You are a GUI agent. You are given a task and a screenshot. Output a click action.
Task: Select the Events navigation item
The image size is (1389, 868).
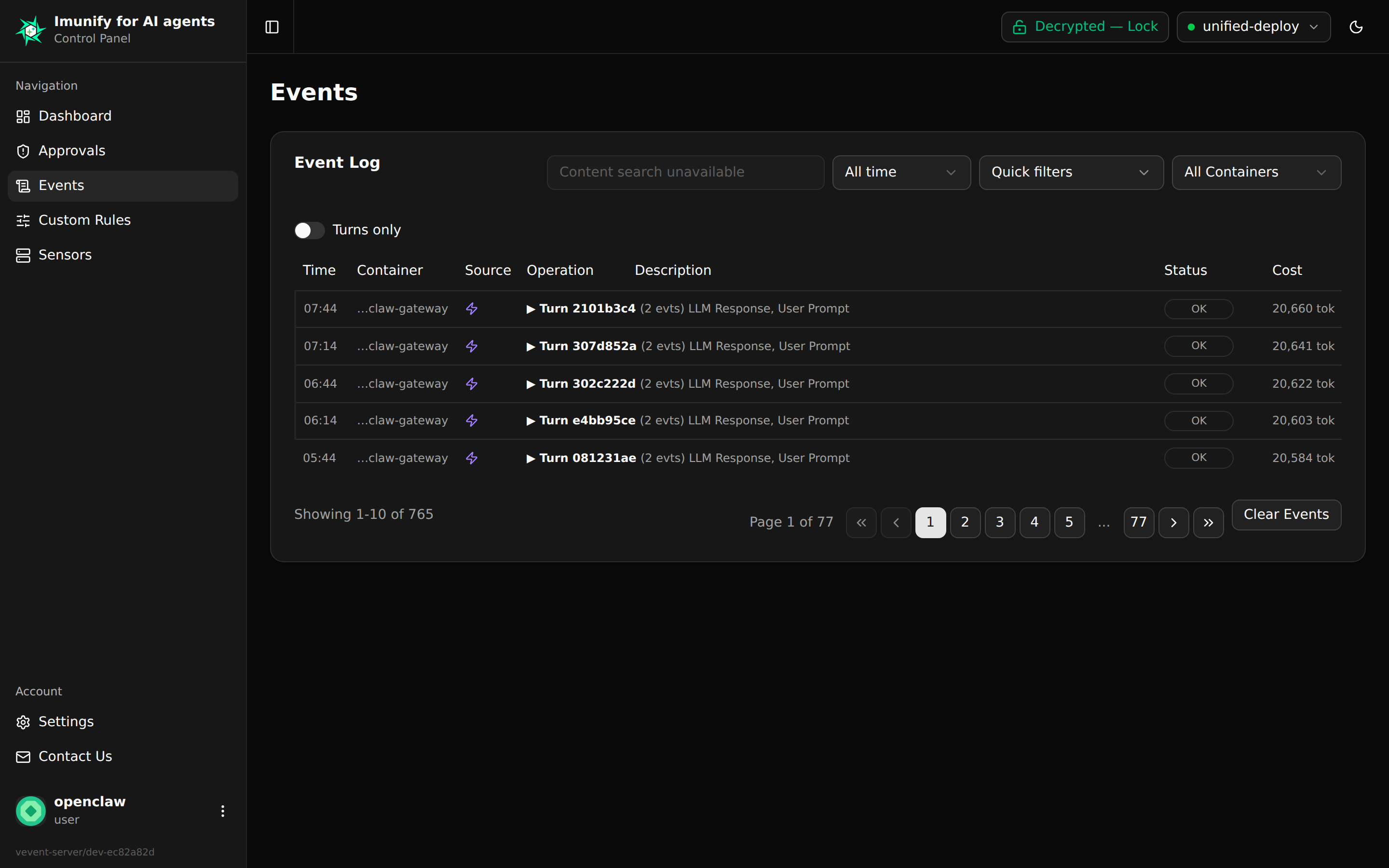[x=123, y=186]
